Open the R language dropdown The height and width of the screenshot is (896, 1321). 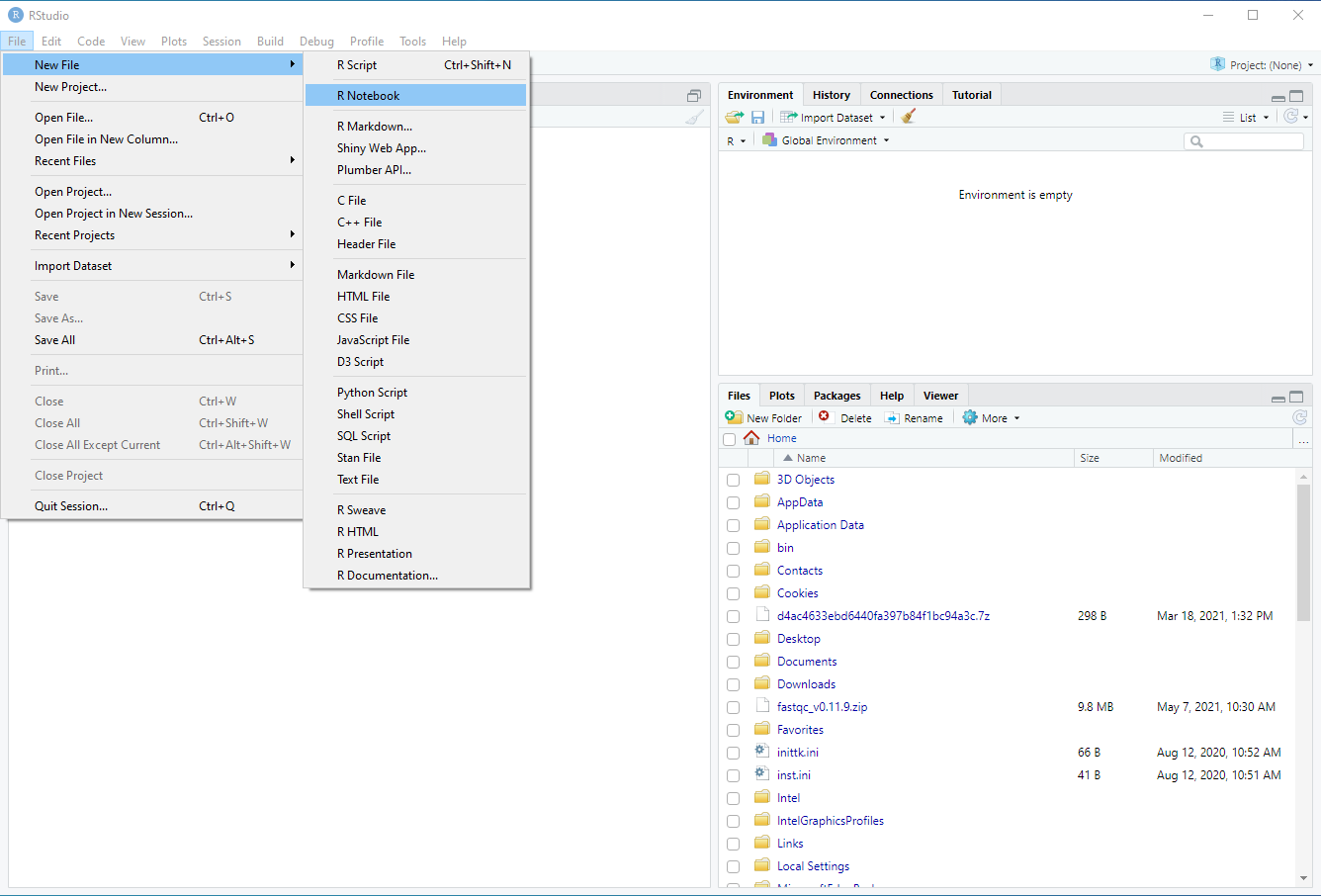coord(736,140)
